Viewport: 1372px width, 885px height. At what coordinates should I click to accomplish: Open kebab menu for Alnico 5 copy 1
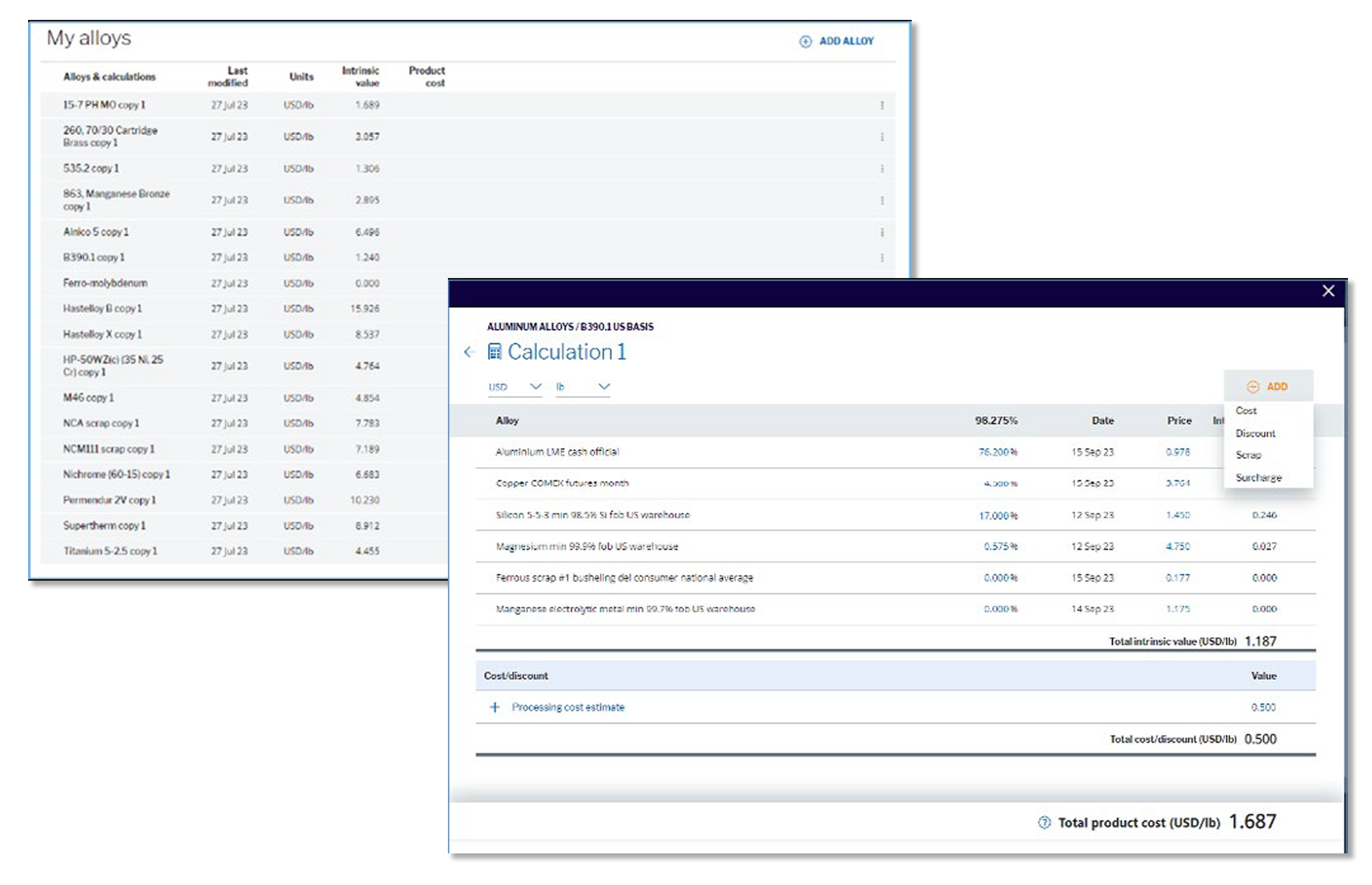point(881,232)
